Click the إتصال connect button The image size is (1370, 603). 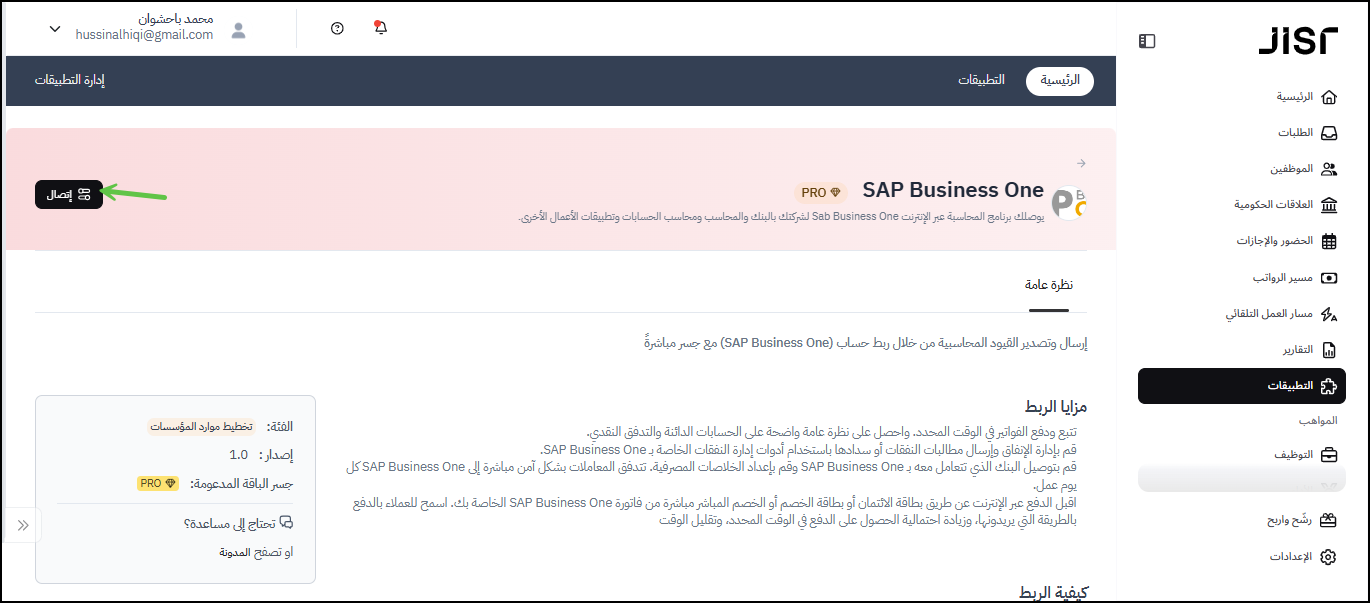[69, 195]
